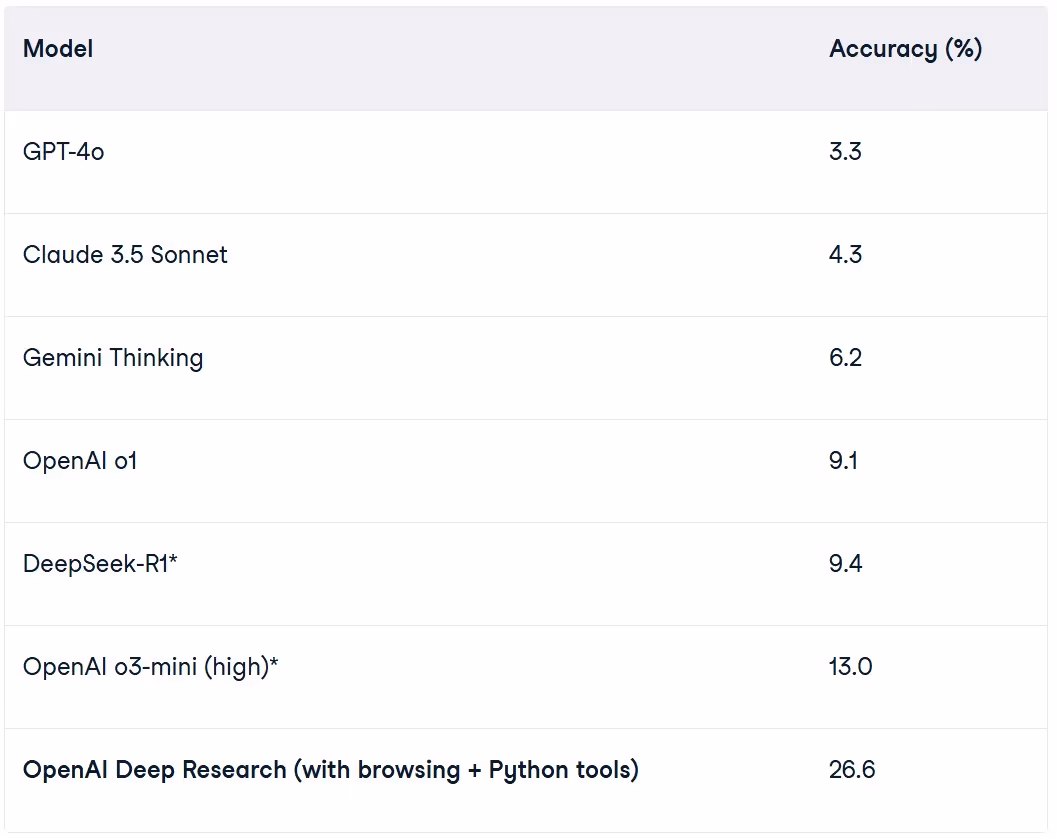Image resolution: width=1057 pixels, height=838 pixels.
Task: Click the OpenAI o3-mini (high)* row label
Action: 150,667
